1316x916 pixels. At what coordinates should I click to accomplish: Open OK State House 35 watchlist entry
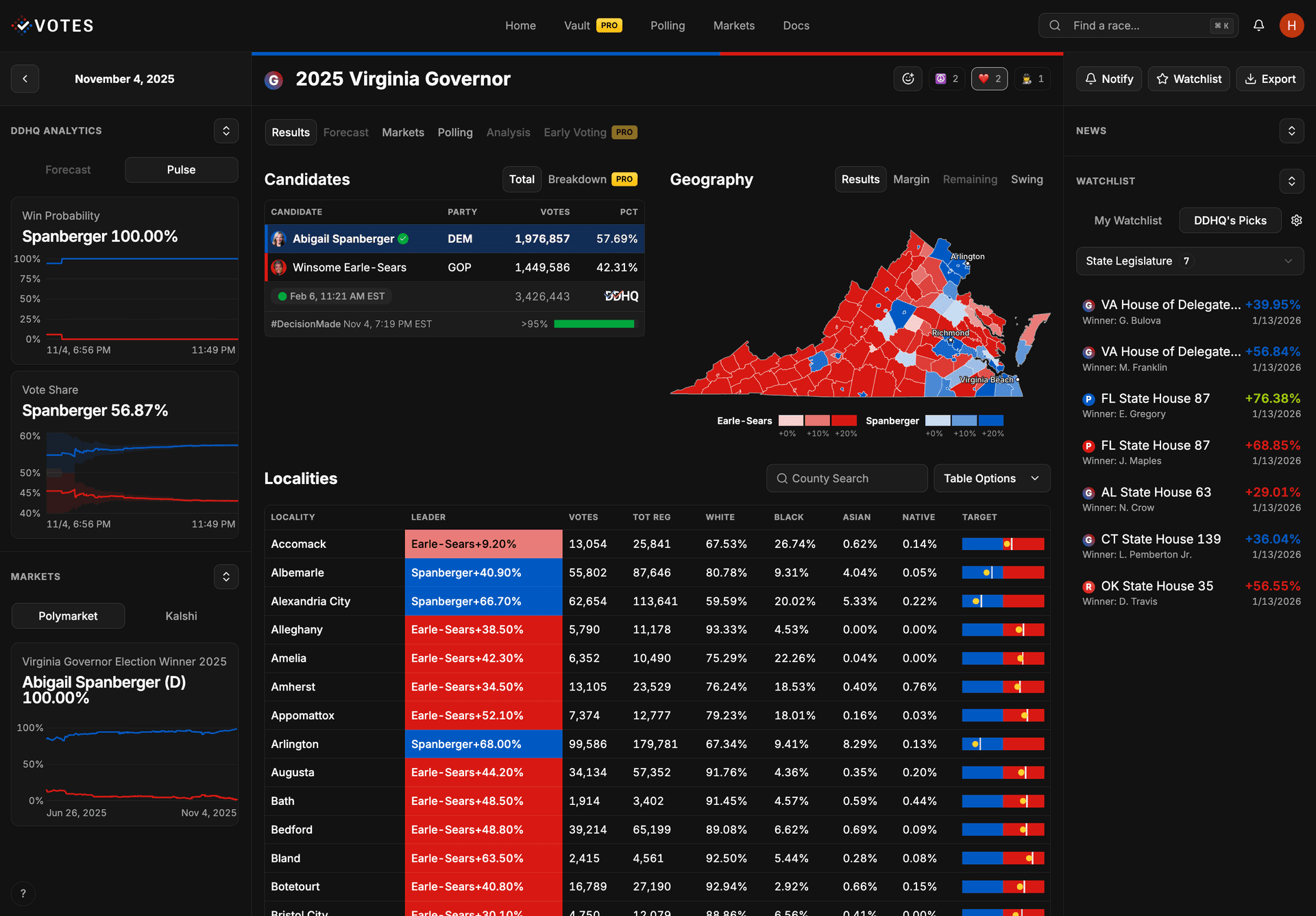click(x=1191, y=593)
